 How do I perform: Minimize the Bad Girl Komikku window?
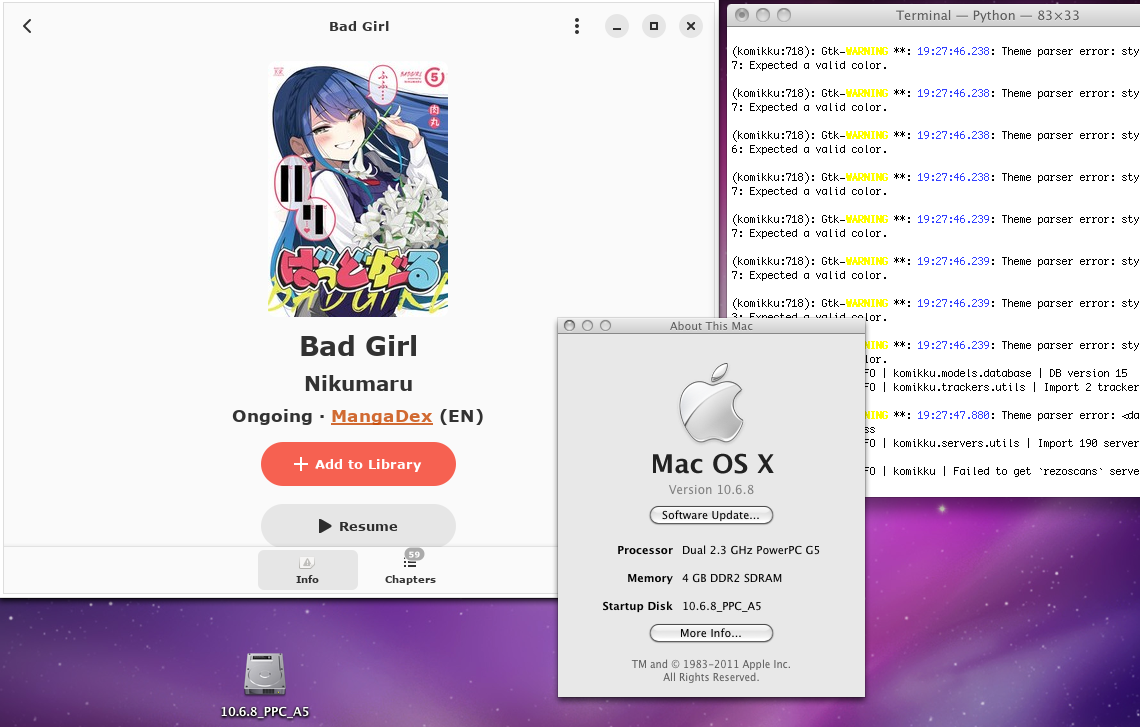tap(617, 26)
